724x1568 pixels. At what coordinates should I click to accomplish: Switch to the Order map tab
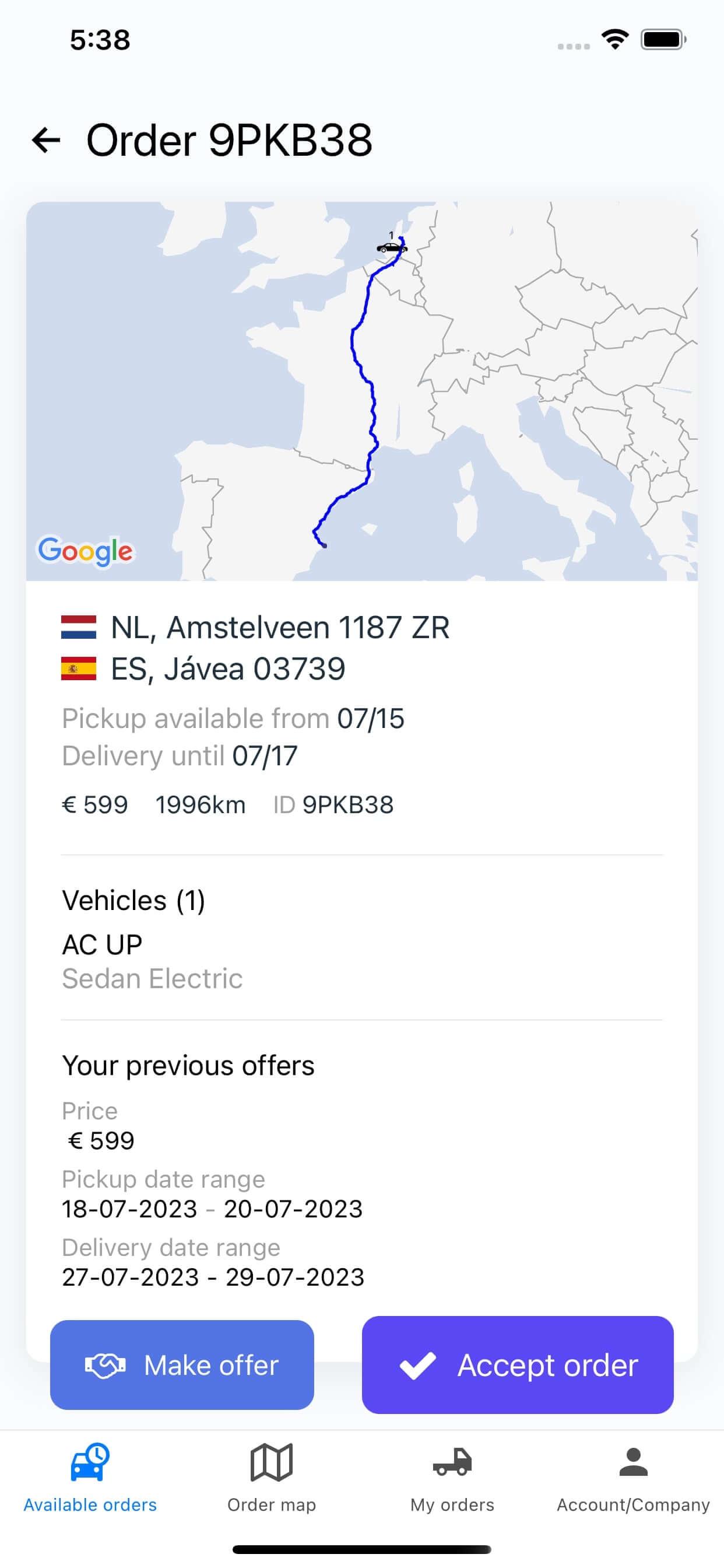pyautogui.click(x=271, y=1476)
